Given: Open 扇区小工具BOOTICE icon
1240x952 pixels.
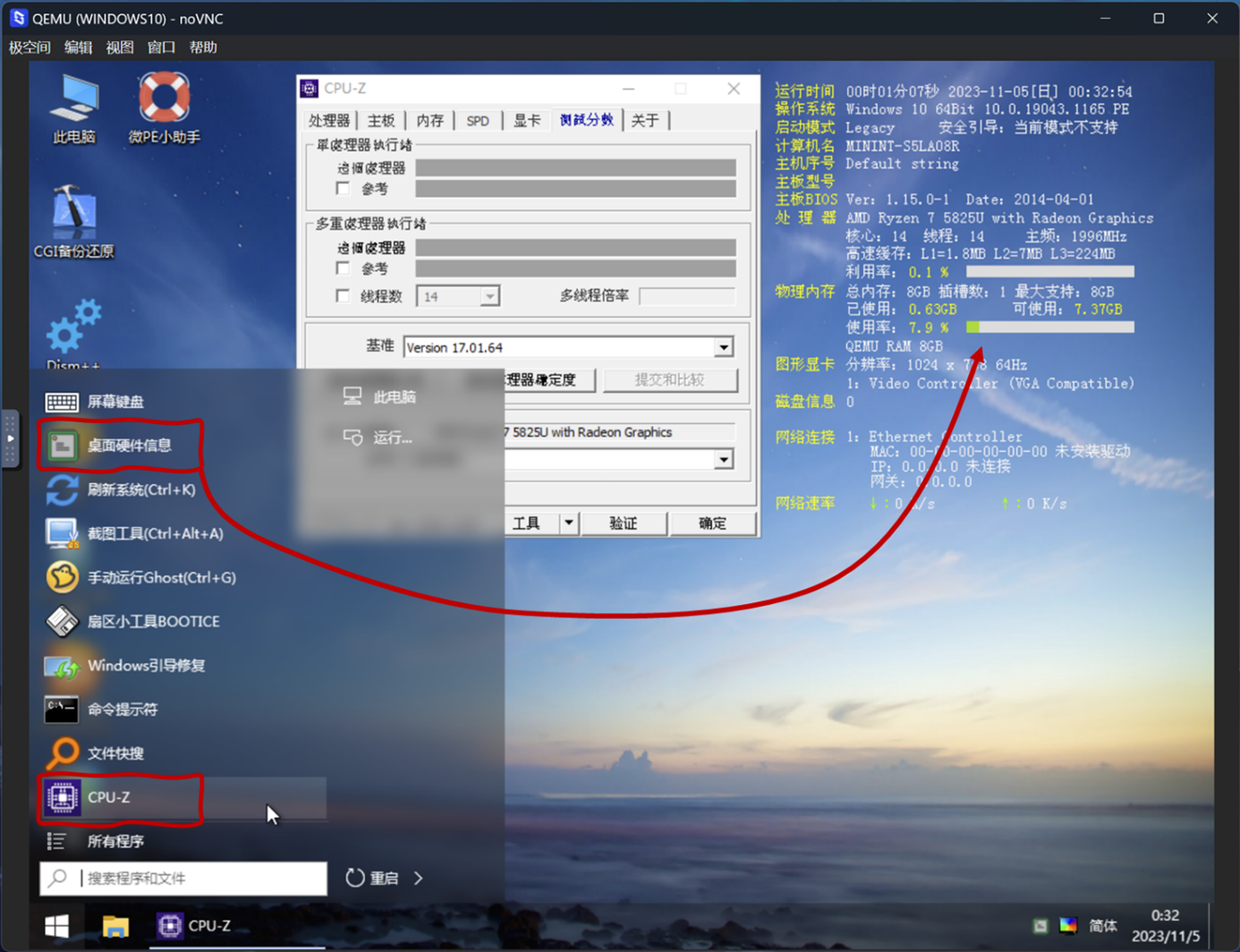Looking at the screenshot, I should 62,621.
